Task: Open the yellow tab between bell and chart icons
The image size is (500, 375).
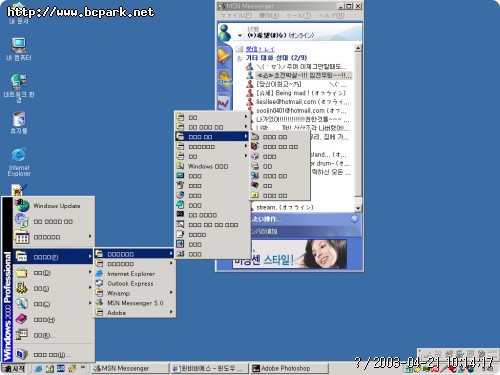Action: point(224,79)
